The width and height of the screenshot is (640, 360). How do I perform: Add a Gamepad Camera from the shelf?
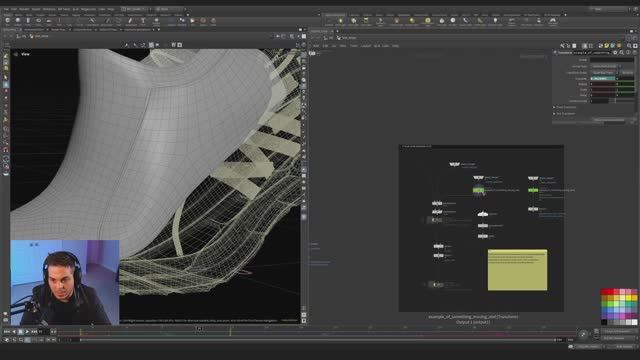click(x=553, y=22)
